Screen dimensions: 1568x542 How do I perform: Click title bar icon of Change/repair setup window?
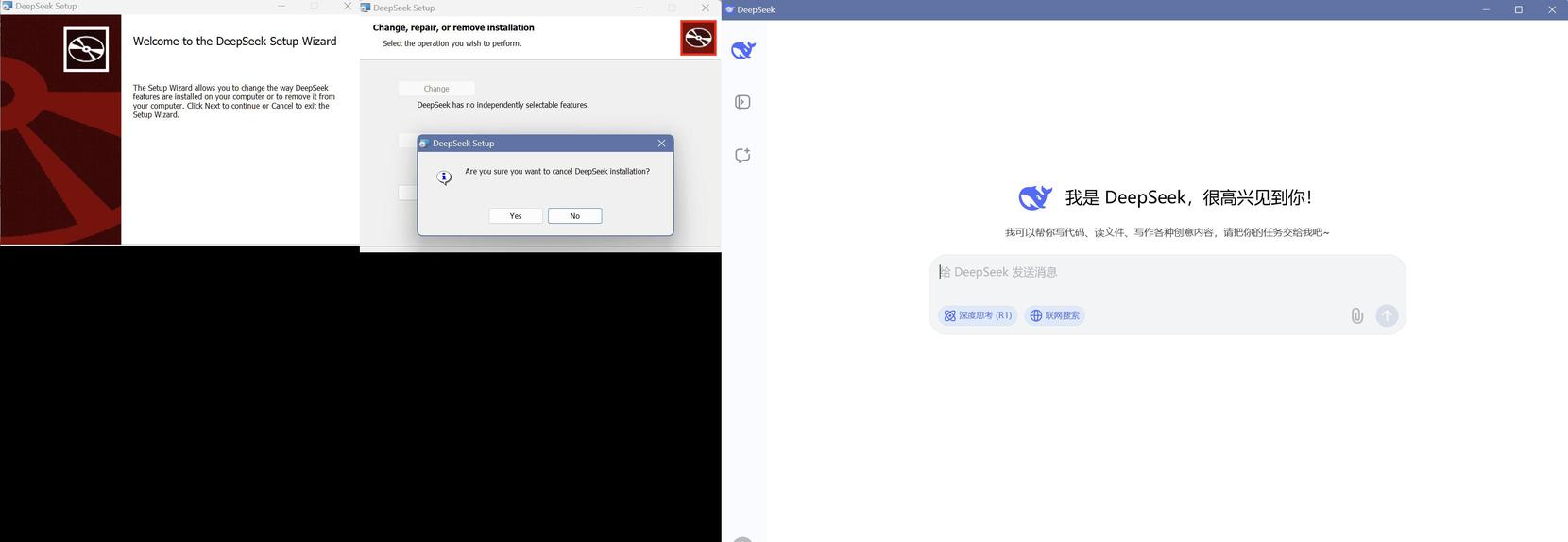click(x=366, y=8)
